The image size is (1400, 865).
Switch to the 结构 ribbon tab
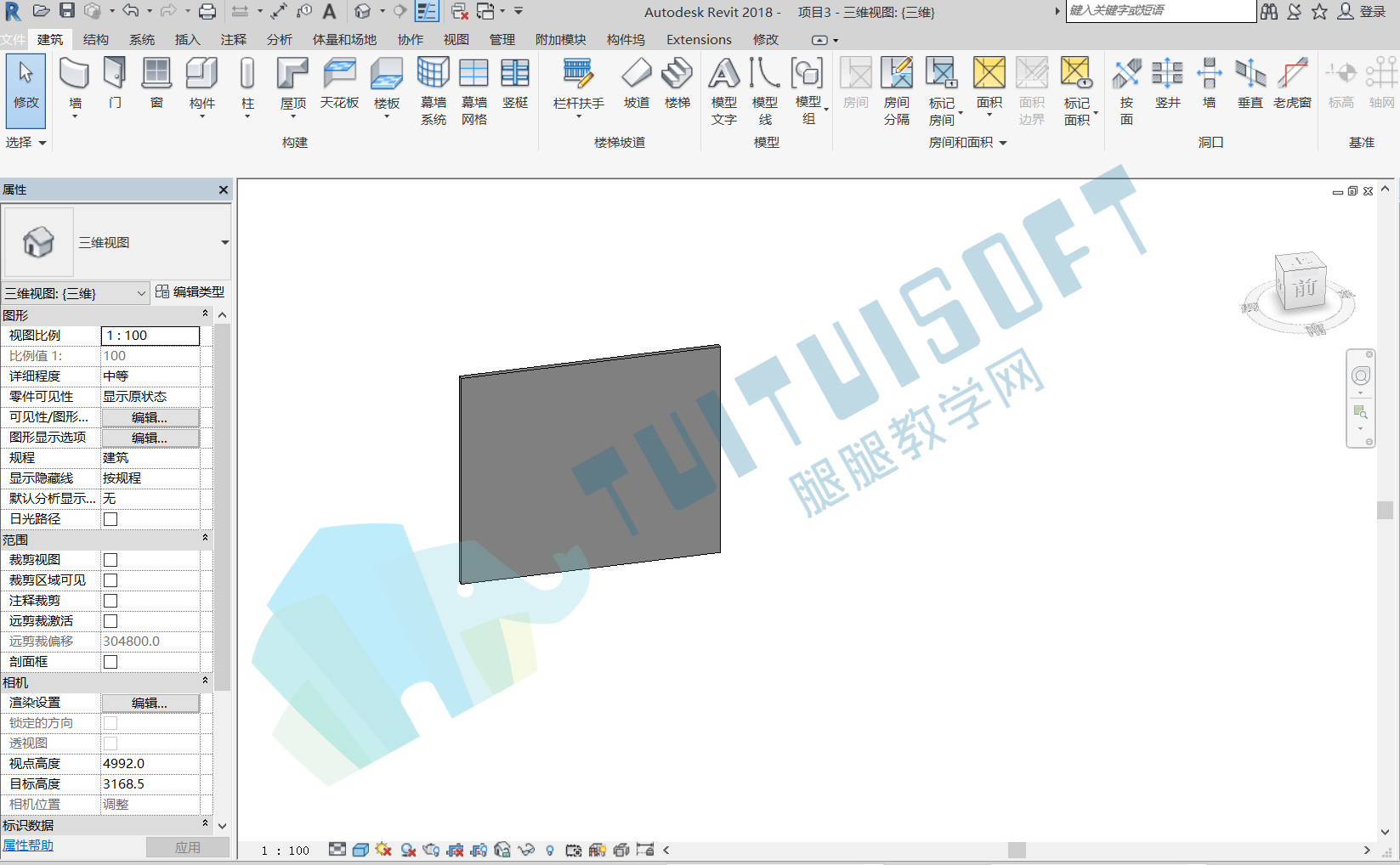click(96, 40)
